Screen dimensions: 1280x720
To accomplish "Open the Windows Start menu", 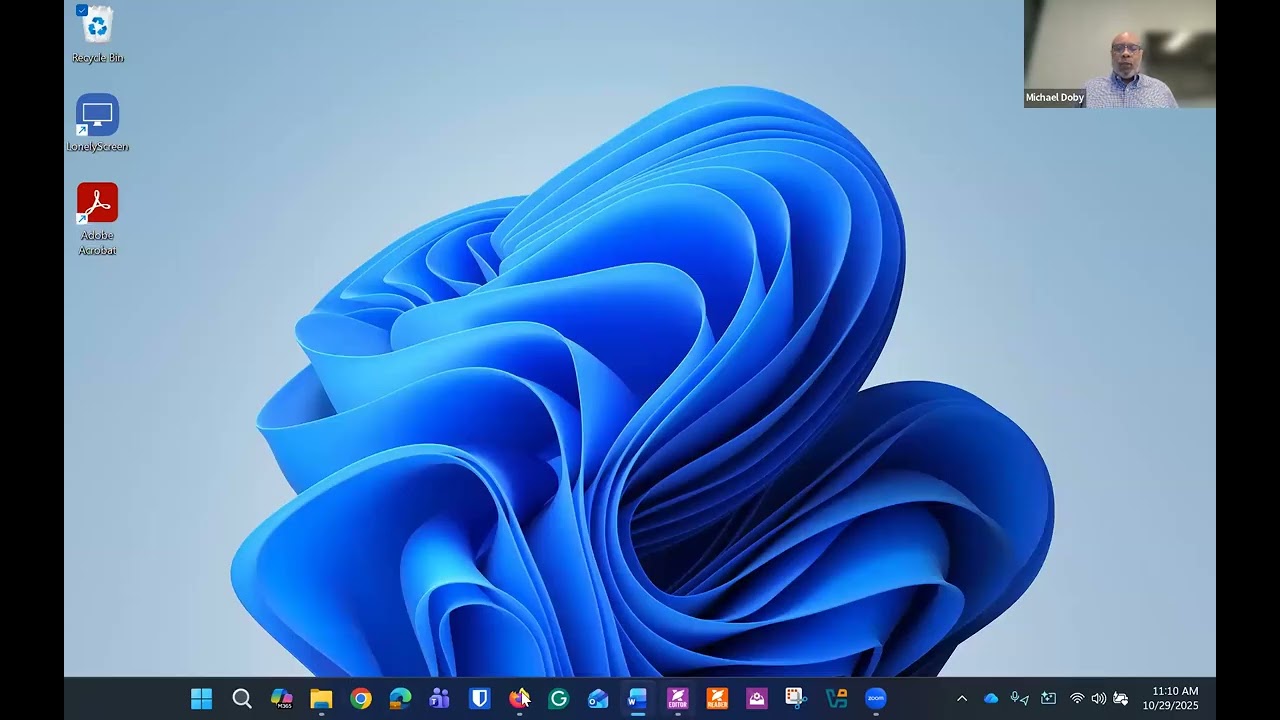I will (x=201, y=699).
